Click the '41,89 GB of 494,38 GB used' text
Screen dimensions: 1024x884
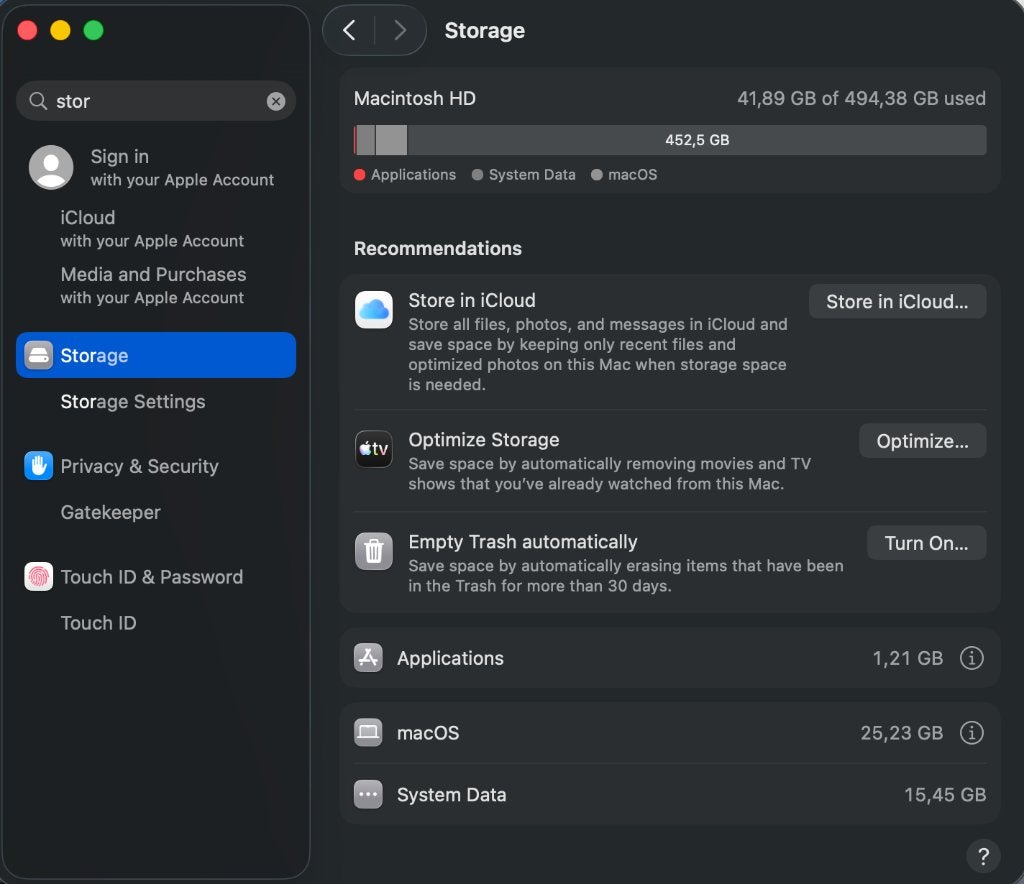(x=861, y=99)
